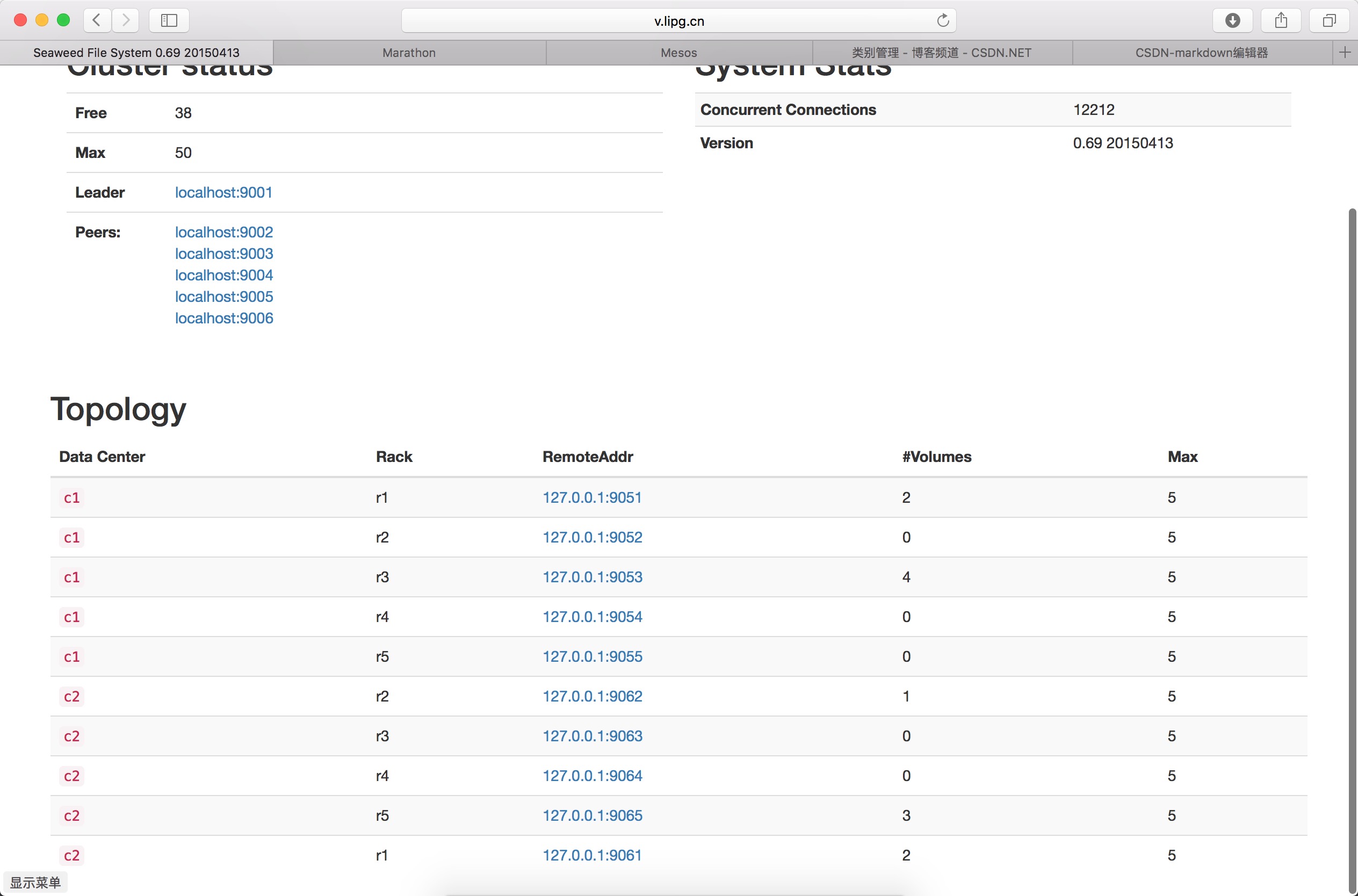Click the Peers: label
This screenshot has height=896, width=1358.
tap(98, 232)
